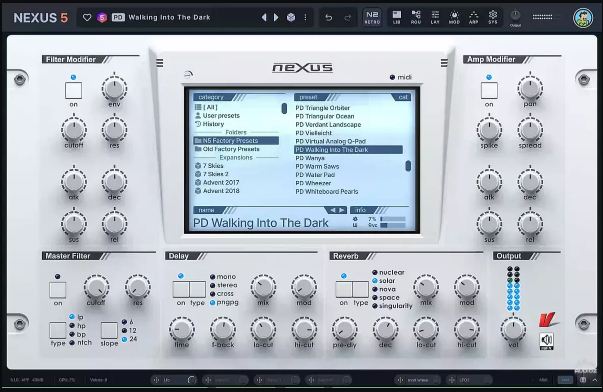Toggle the Master Filter on button
This screenshot has height=392, width=603.
click(x=58, y=290)
